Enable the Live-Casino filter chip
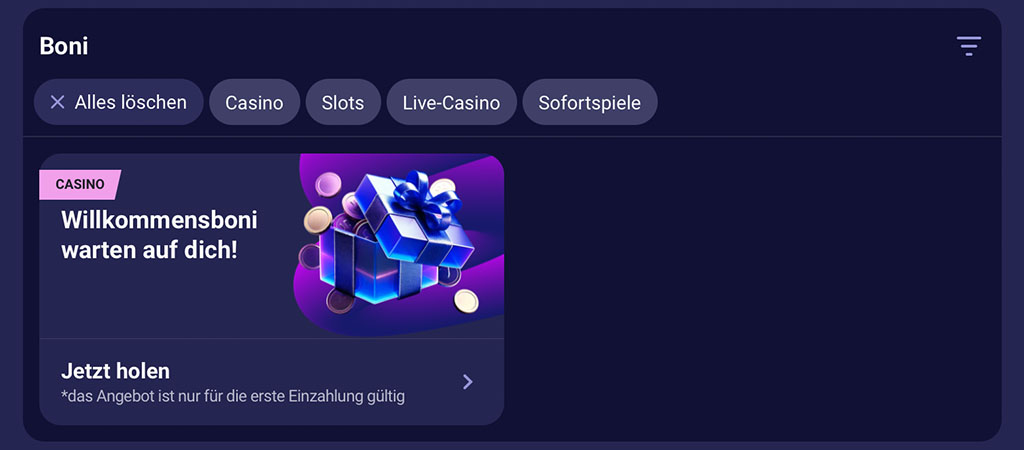This screenshot has width=1024, height=450. pos(451,102)
